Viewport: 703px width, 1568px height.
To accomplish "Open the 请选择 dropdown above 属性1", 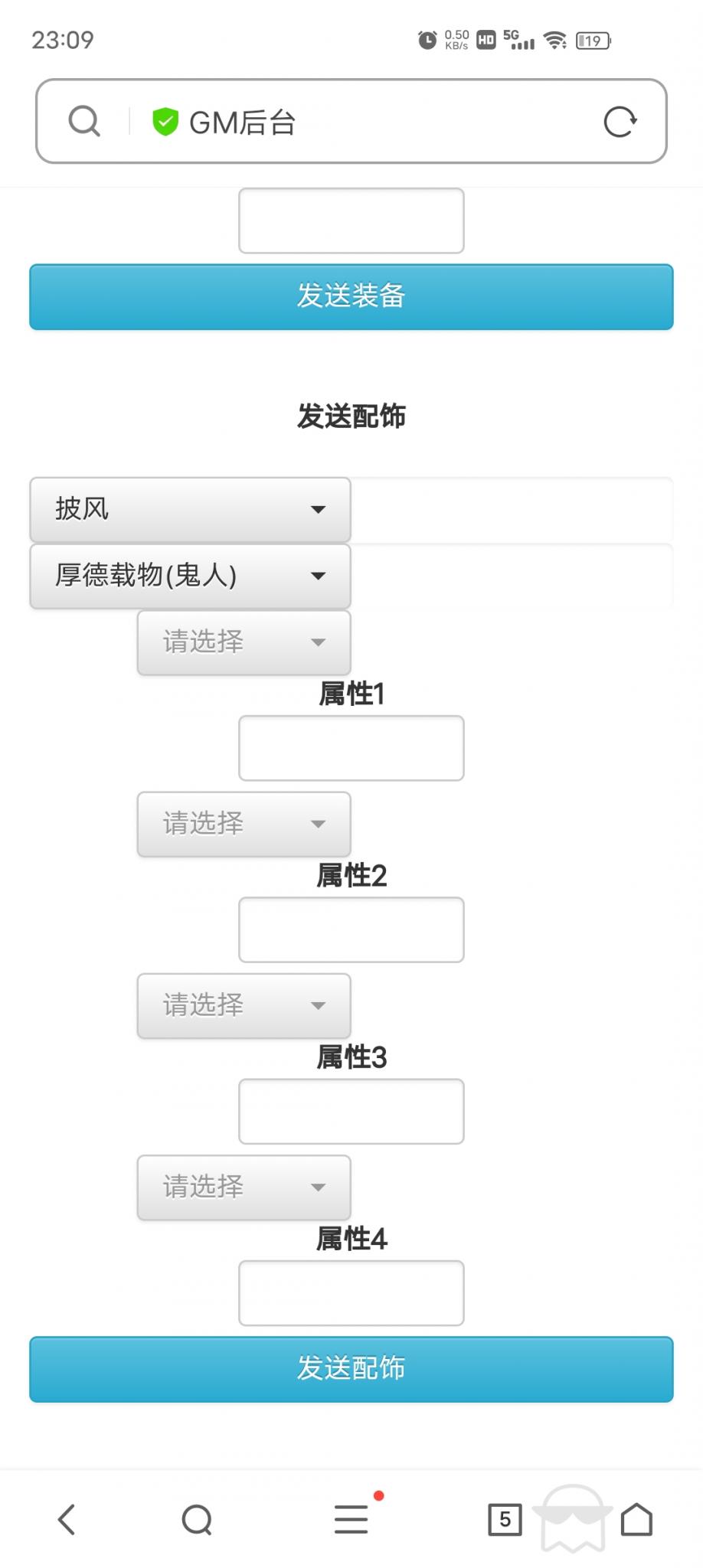I will (243, 643).
